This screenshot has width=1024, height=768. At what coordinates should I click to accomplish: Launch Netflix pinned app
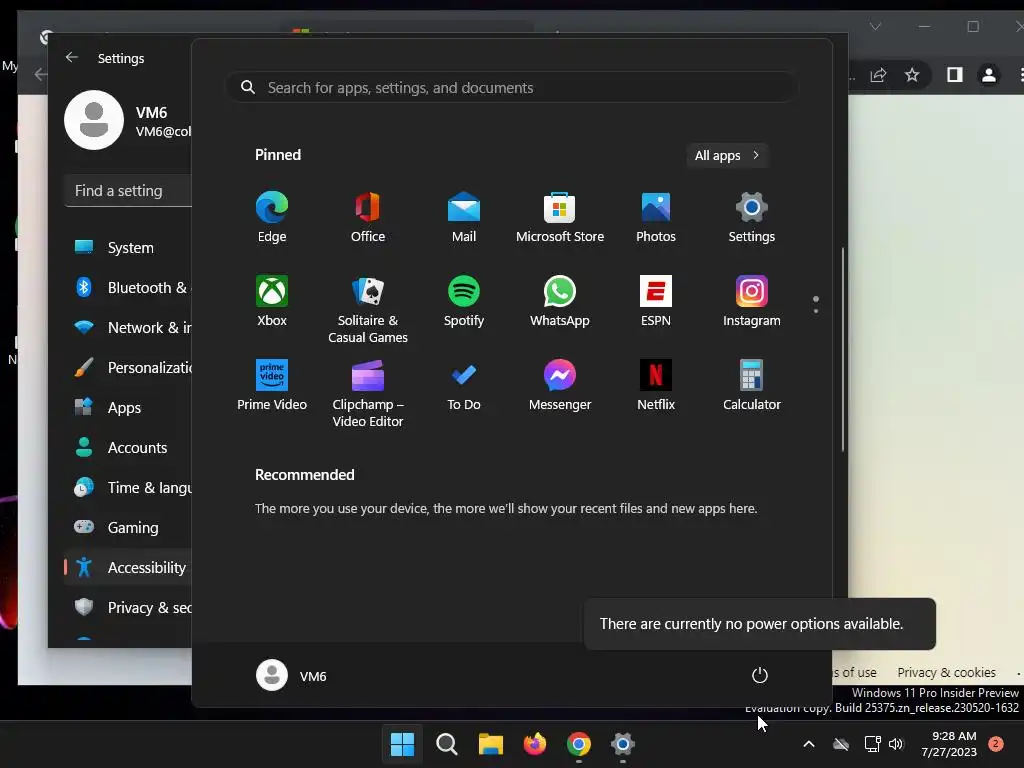coord(656,385)
